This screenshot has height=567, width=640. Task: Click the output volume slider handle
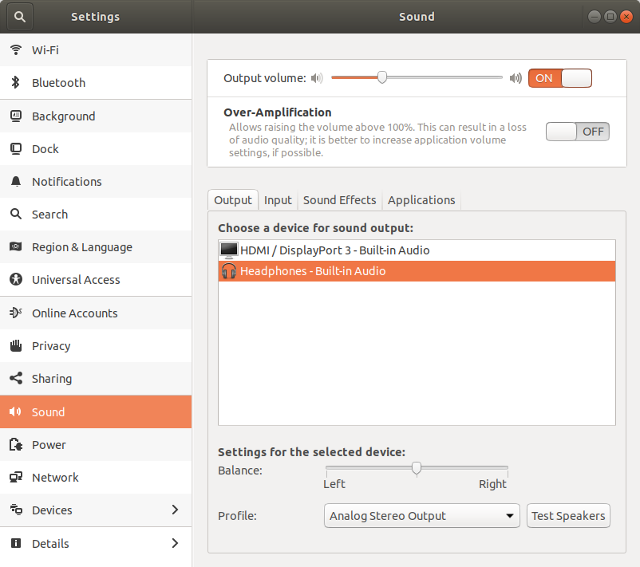pos(382,77)
